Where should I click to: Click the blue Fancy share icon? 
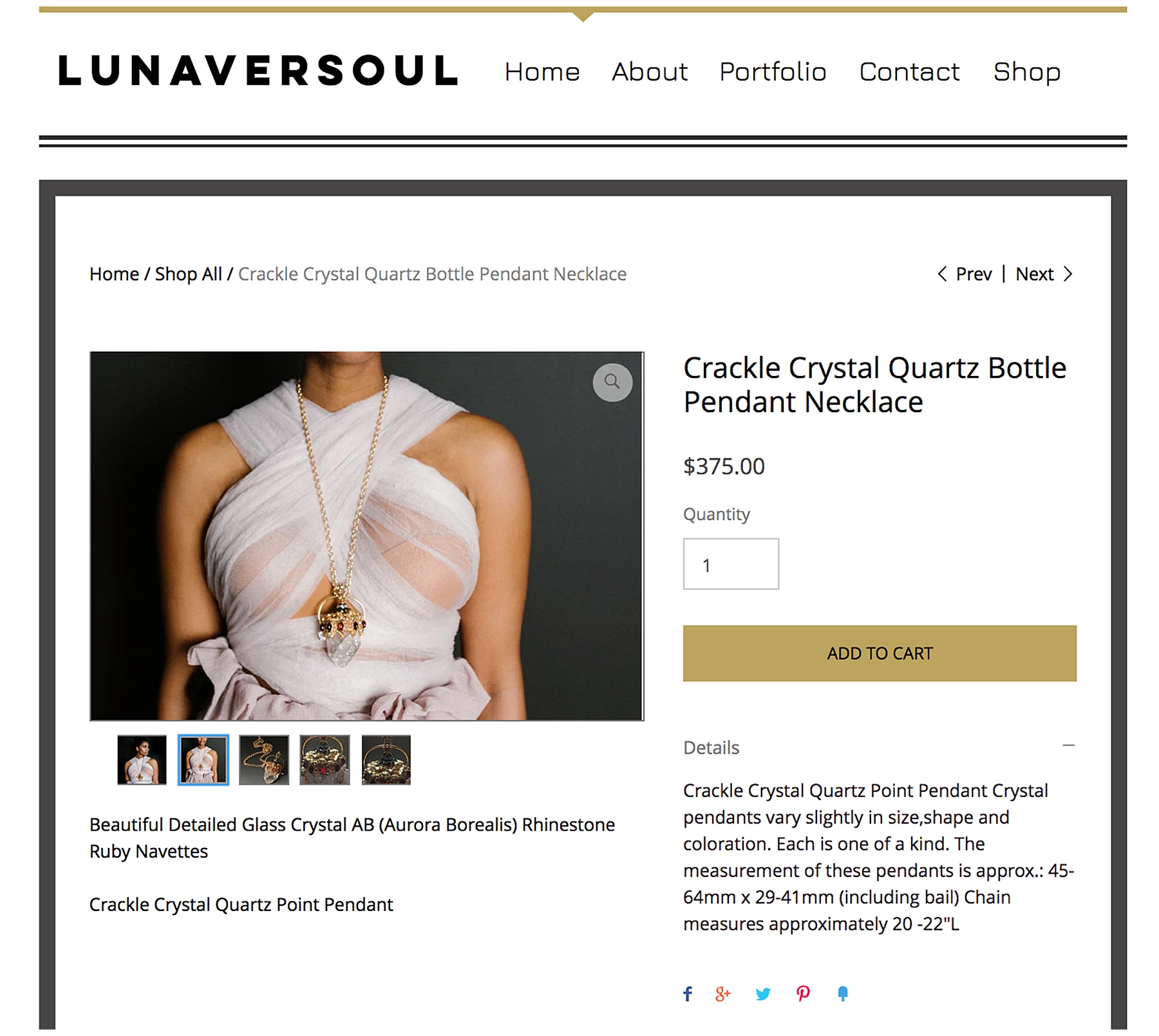pyautogui.click(x=843, y=994)
